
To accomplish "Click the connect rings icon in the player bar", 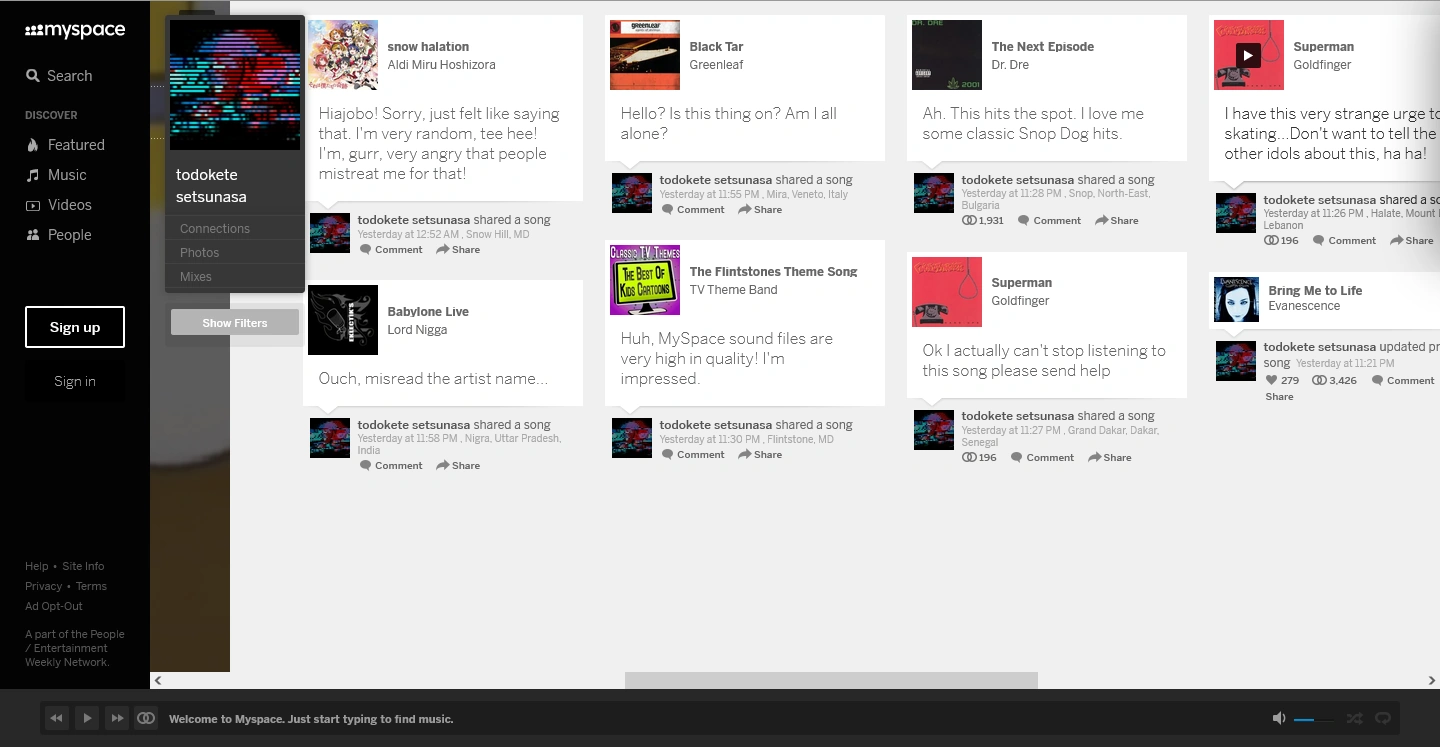I will tap(146, 718).
